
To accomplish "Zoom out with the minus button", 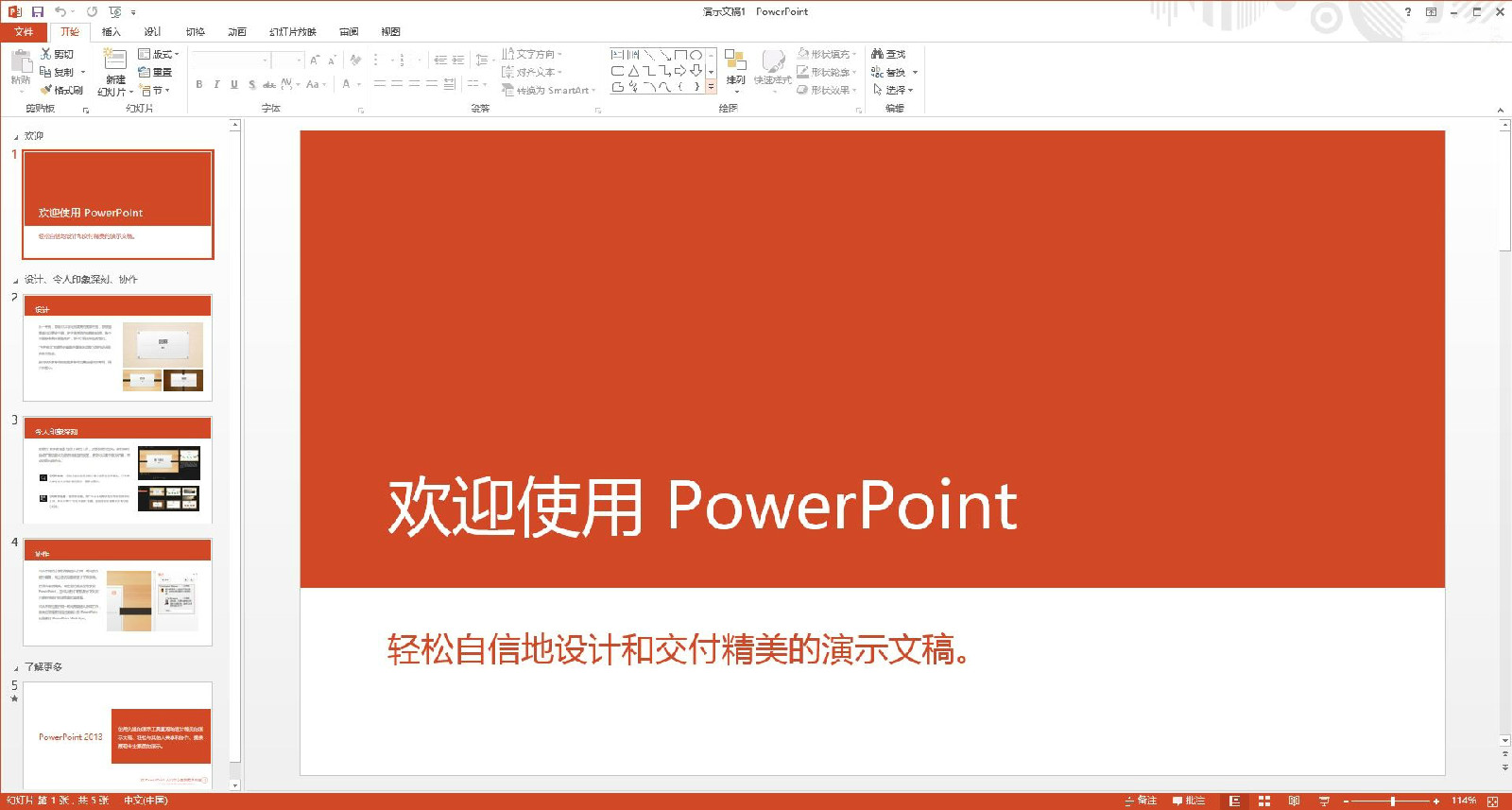I will click(1347, 801).
